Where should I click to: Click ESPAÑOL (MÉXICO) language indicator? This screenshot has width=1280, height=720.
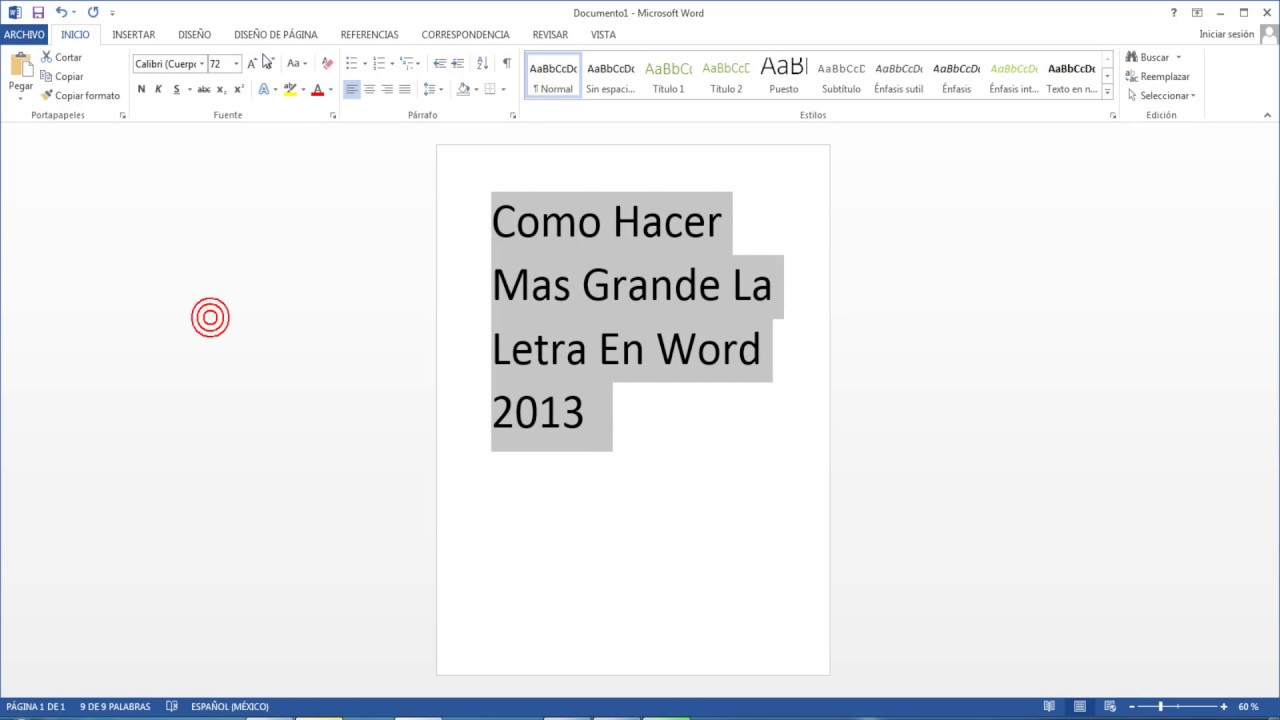229,707
